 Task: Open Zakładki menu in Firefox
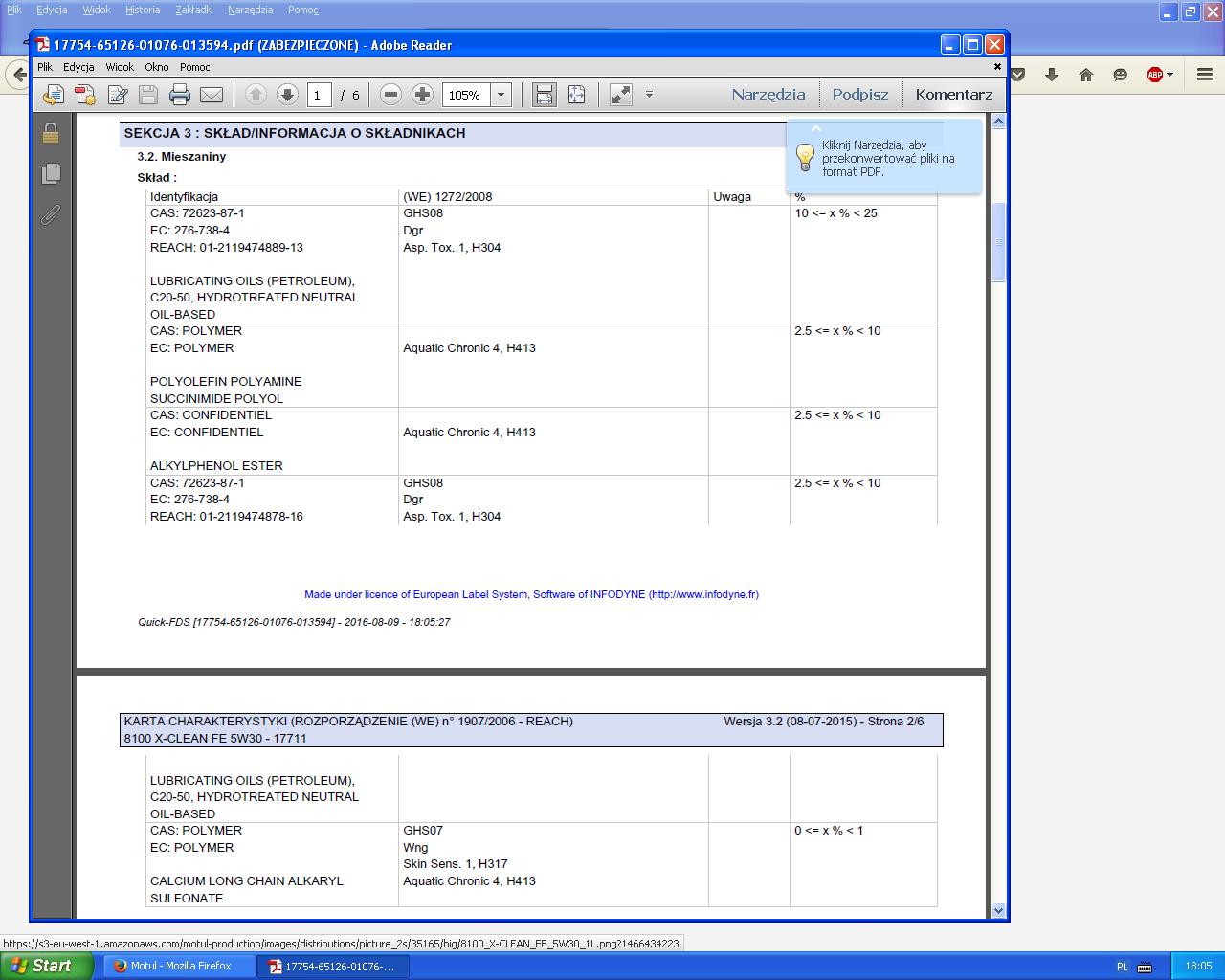[x=194, y=10]
